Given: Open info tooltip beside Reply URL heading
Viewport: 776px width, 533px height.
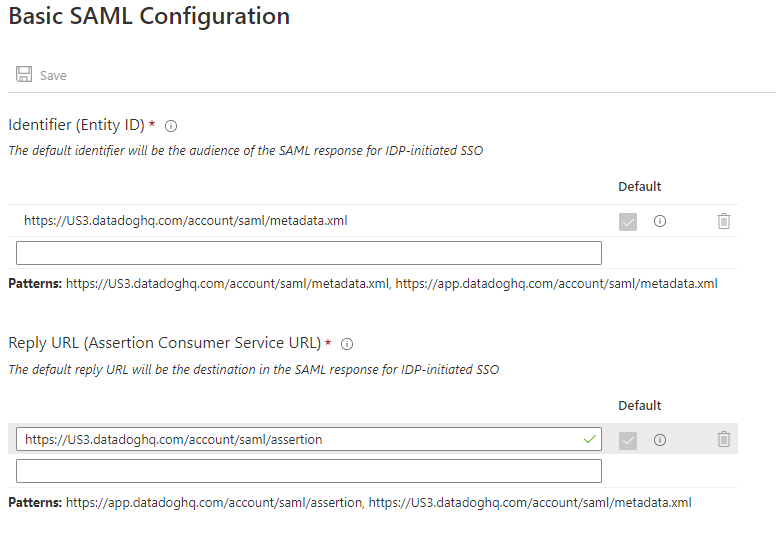Looking at the screenshot, I should 347,344.
